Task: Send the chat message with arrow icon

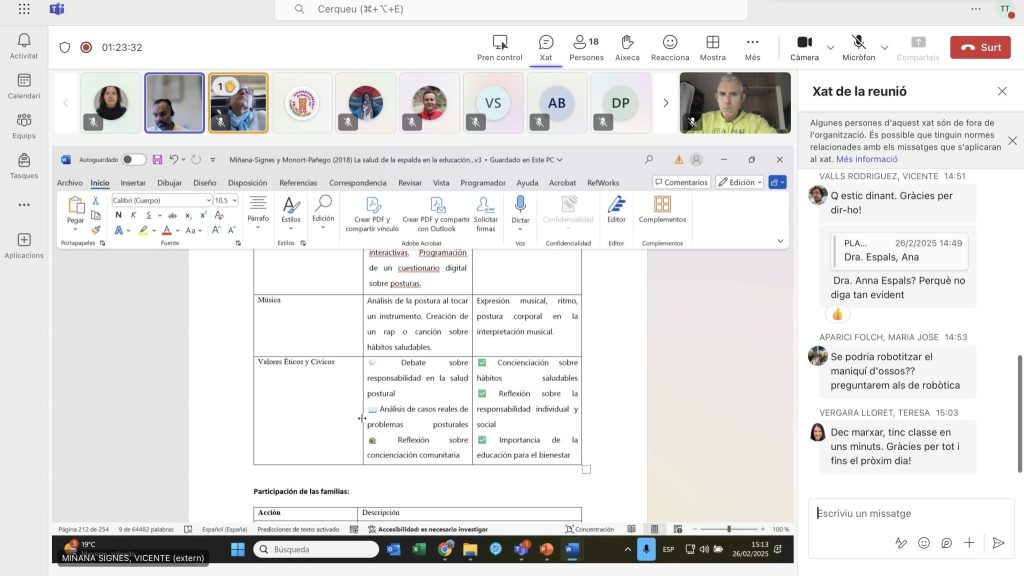Action: [x=997, y=543]
